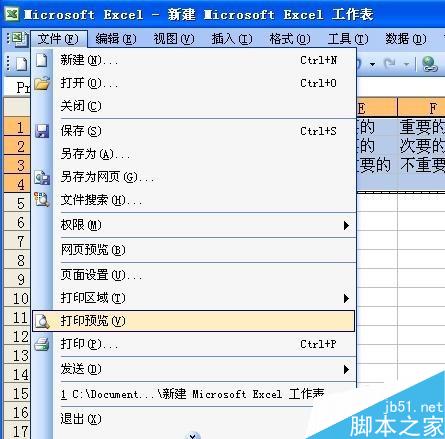Open the undo dropdown arrow in toolbar
445x439 pixels.
pyautogui.click(x=372, y=64)
